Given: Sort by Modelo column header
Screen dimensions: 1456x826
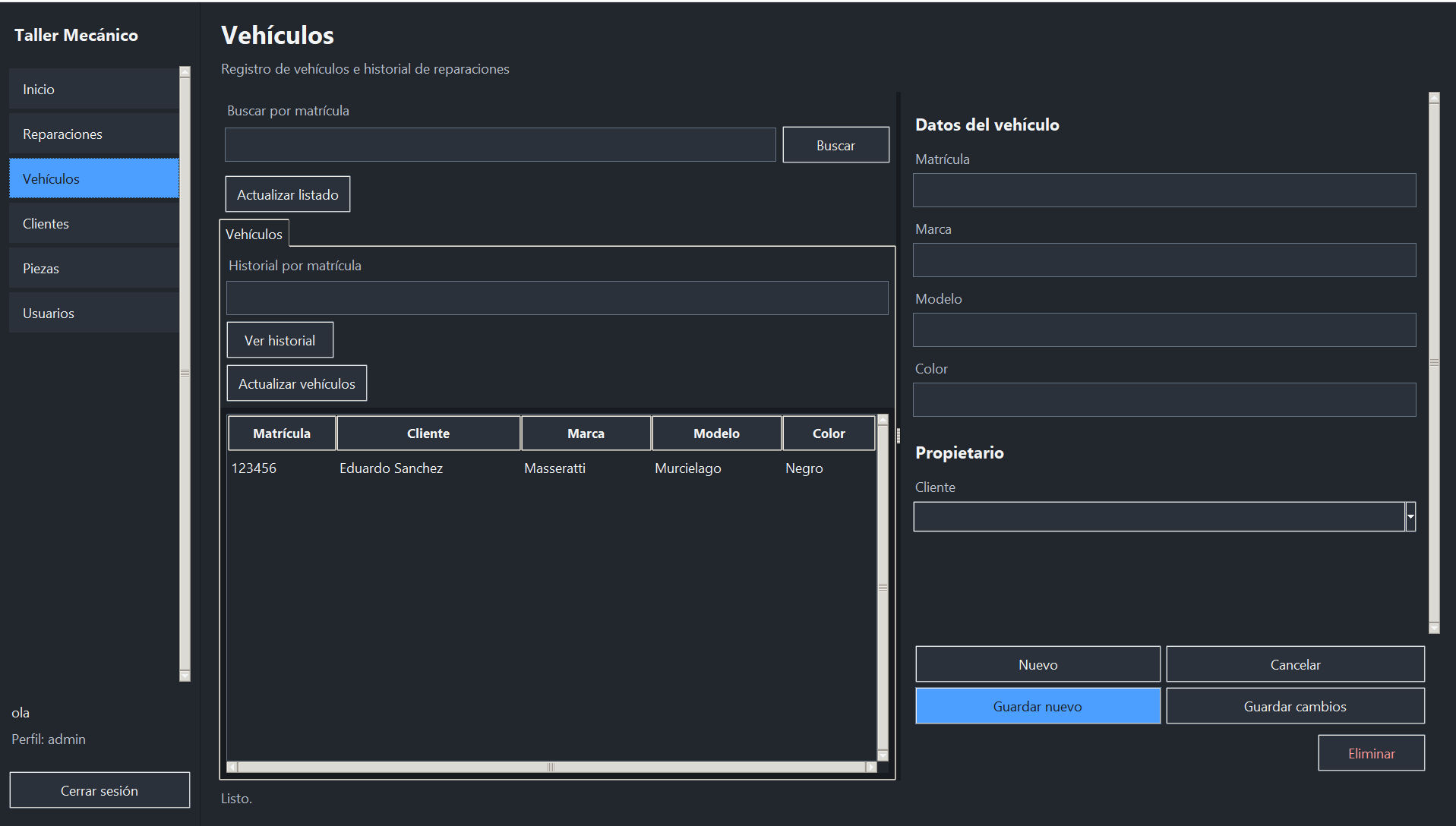Looking at the screenshot, I should coord(716,433).
